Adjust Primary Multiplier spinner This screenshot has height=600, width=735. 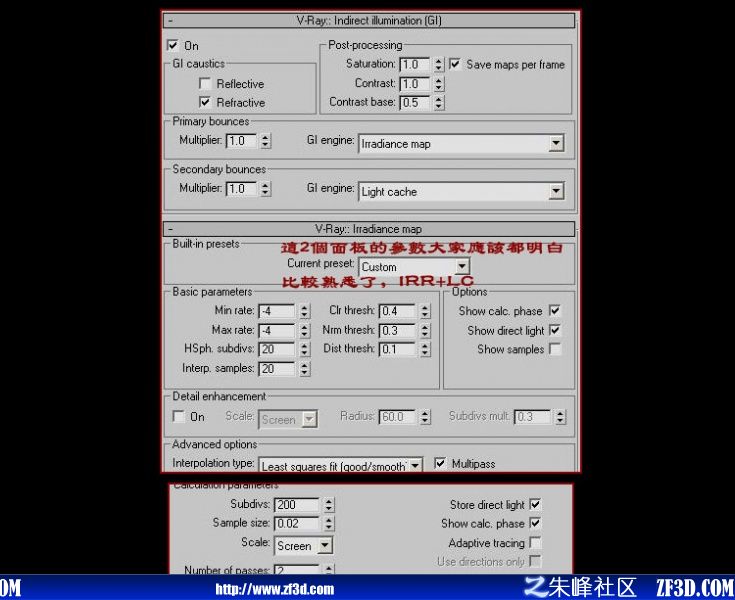click(x=265, y=141)
